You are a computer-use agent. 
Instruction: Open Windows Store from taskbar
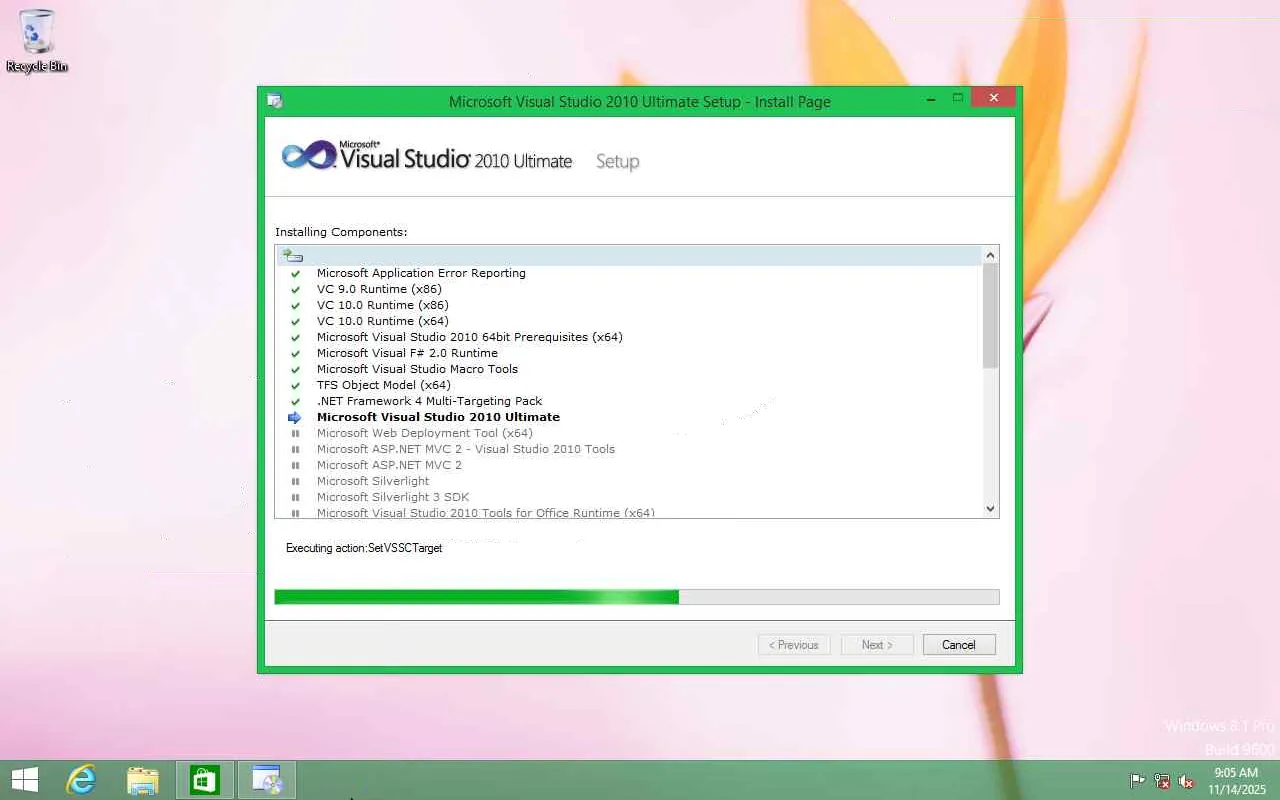[x=205, y=780]
